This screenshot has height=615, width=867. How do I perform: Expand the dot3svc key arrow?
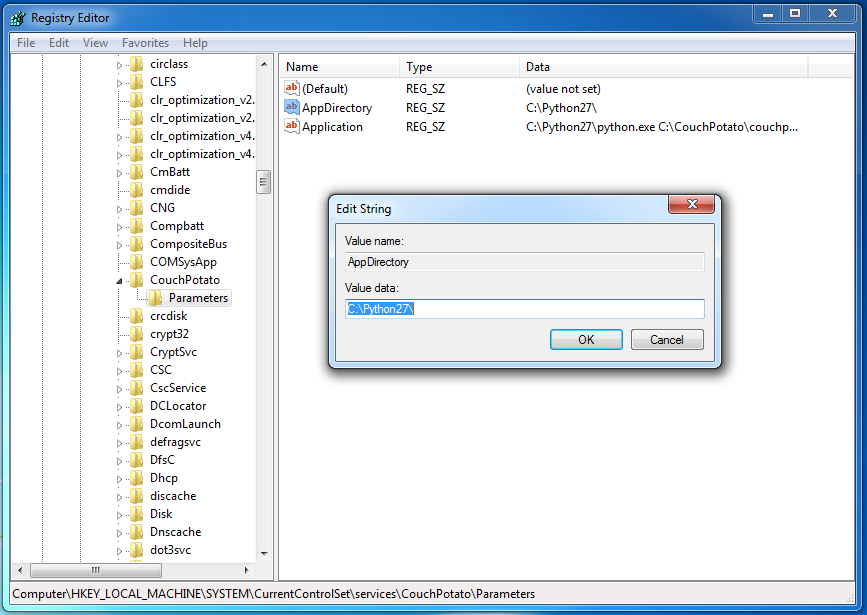pos(119,551)
